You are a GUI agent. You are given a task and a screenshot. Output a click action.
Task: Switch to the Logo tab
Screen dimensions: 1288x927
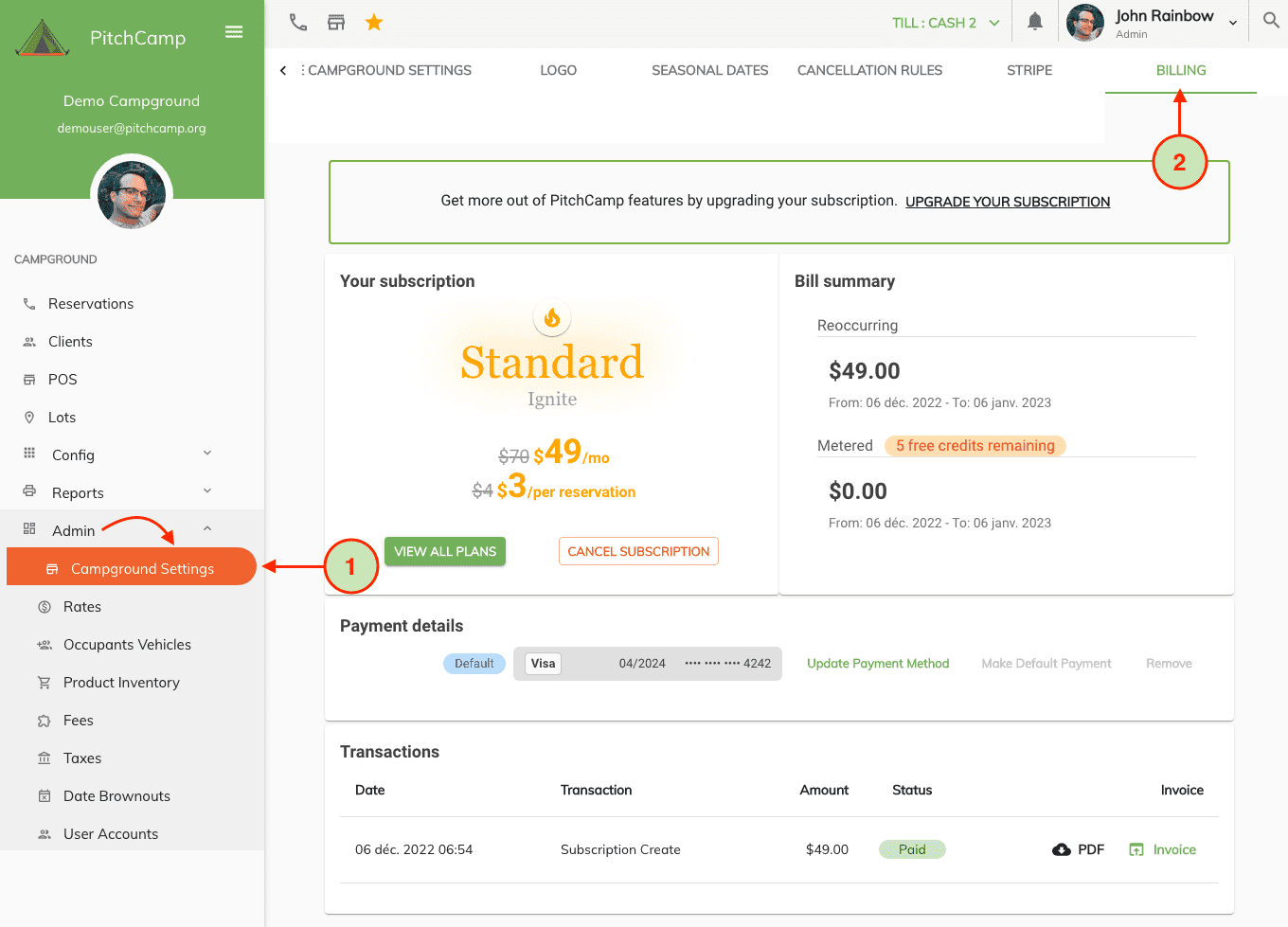[558, 70]
